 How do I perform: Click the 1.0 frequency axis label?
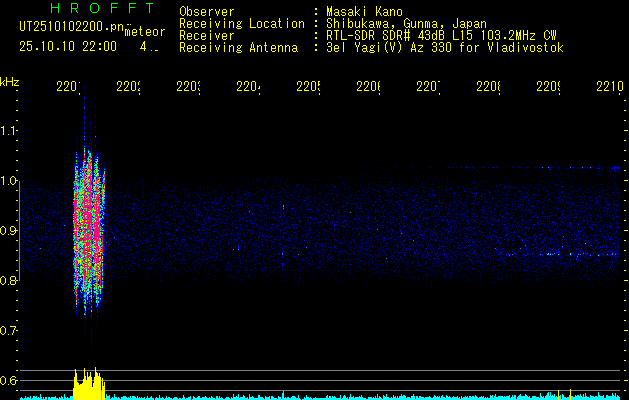tap(9, 181)
